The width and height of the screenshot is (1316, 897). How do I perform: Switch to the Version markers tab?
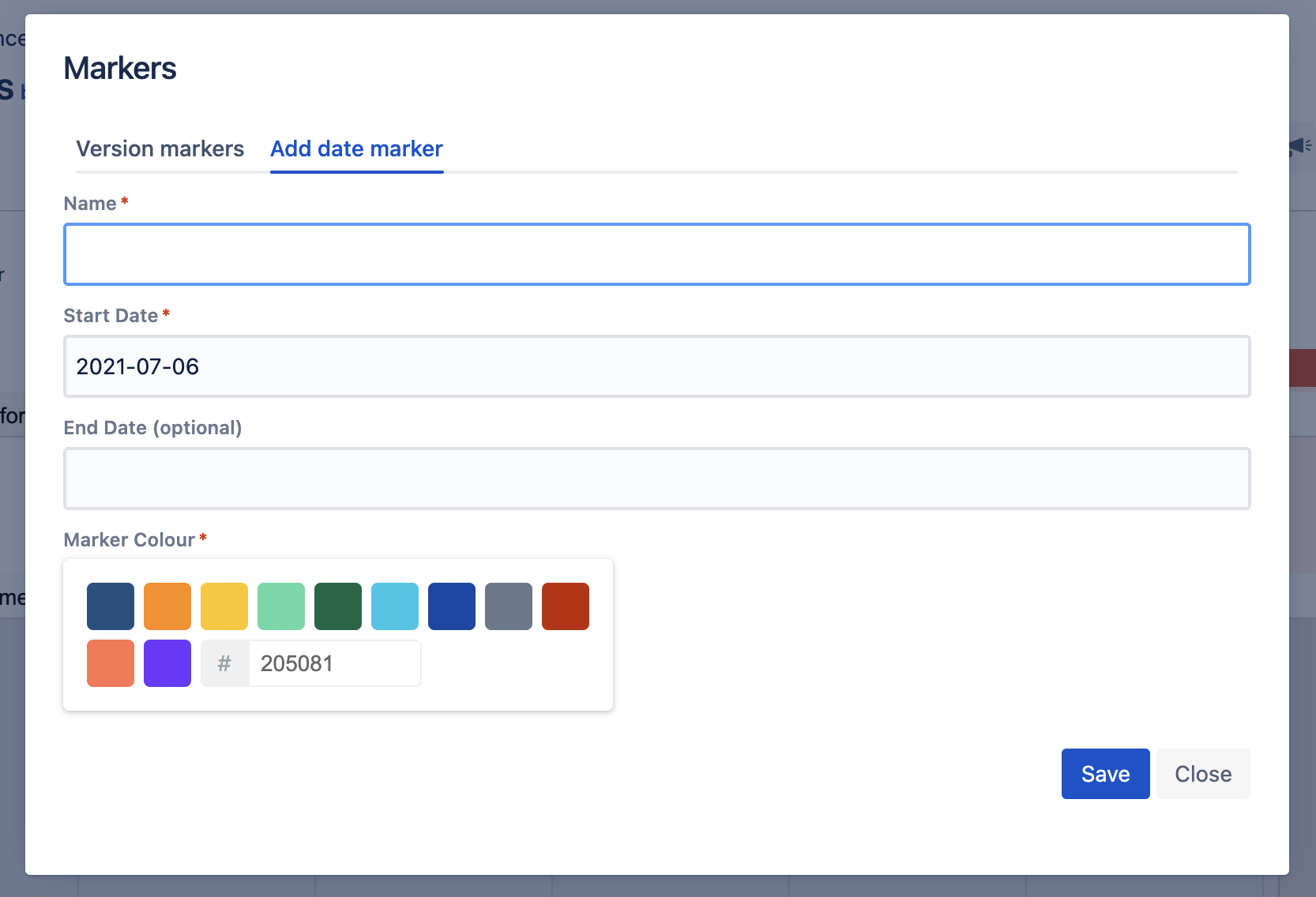click(x=160, y=148)
